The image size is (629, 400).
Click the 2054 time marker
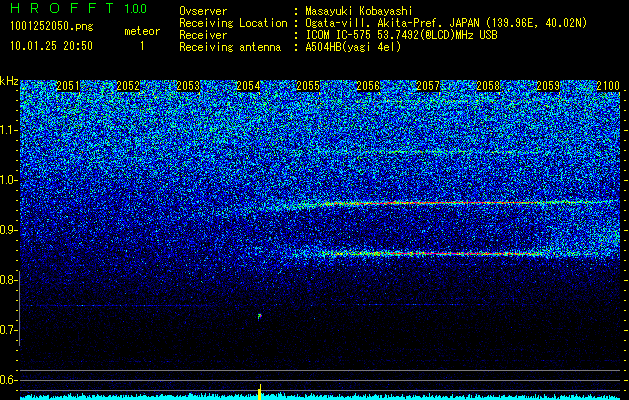tap(248, 86)
